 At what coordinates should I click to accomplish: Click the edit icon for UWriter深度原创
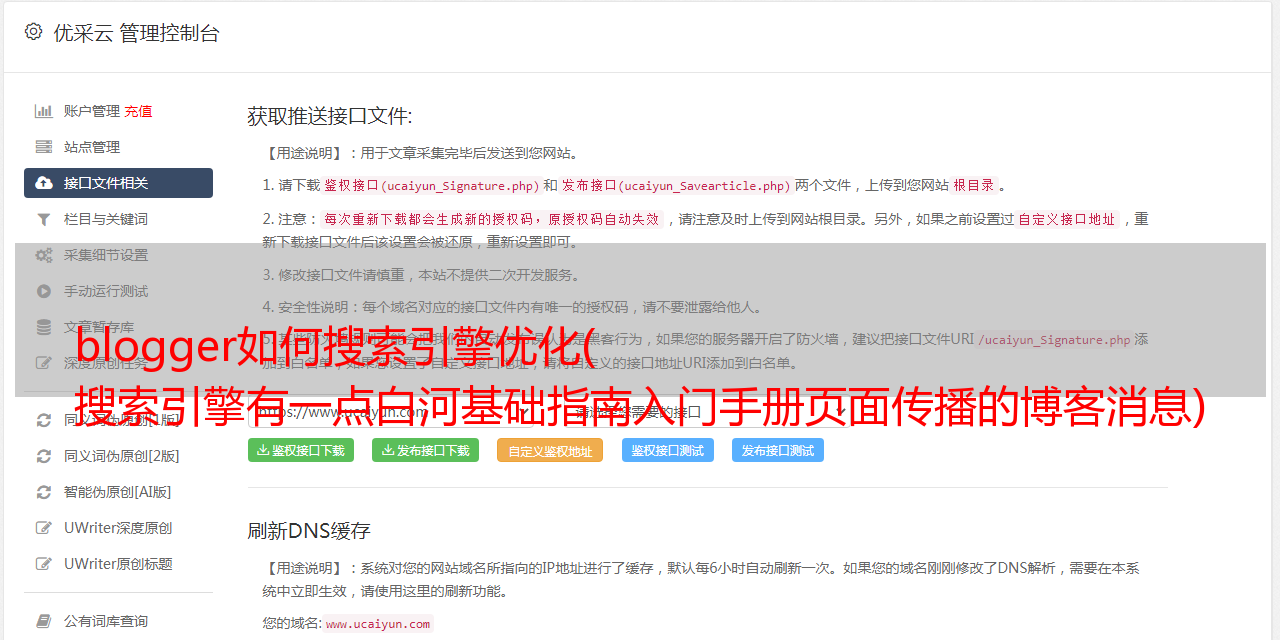tap(44, 528)
